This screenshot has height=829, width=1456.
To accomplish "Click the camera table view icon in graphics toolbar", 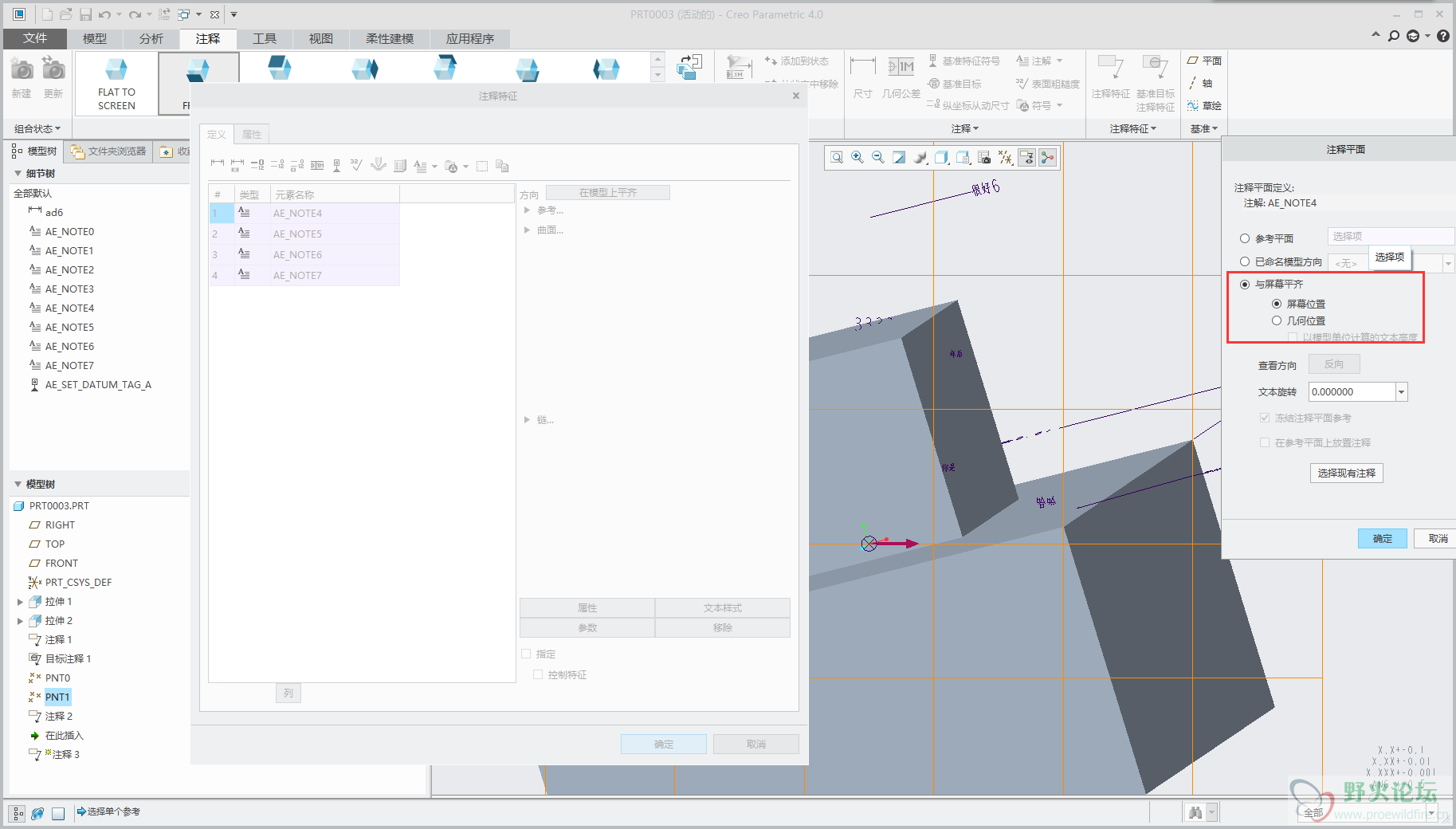I will coord(984,158).
